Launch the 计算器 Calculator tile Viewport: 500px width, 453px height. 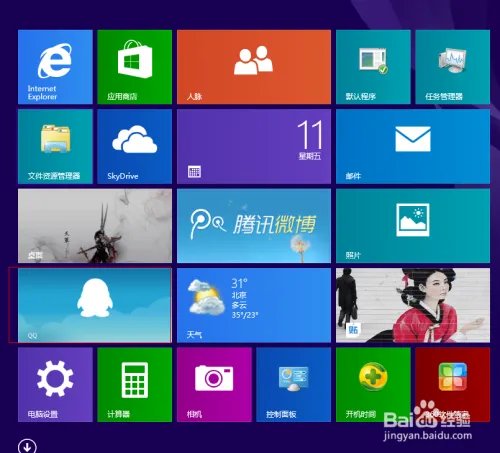(x=135, y=385)
